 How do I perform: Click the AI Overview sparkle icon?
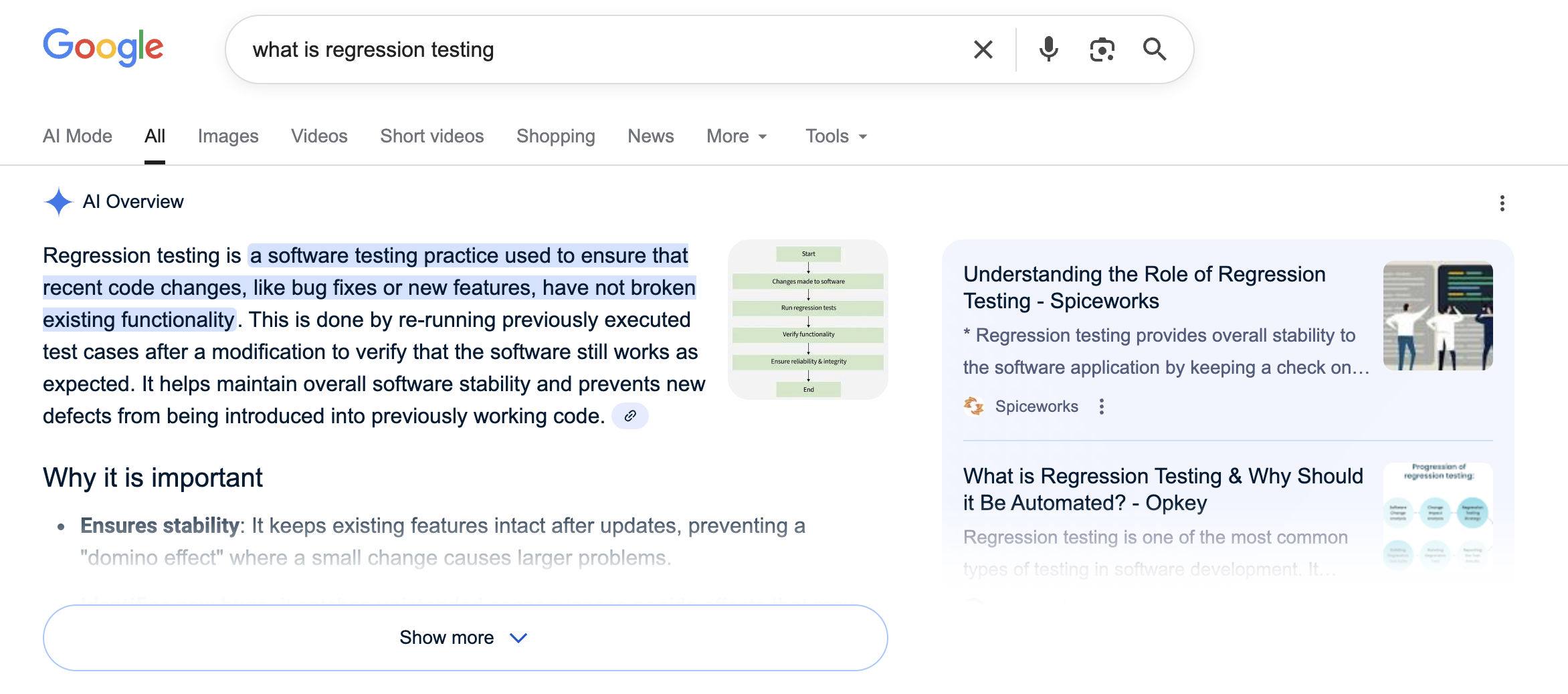pyautogui.click(x=58, y=202)
